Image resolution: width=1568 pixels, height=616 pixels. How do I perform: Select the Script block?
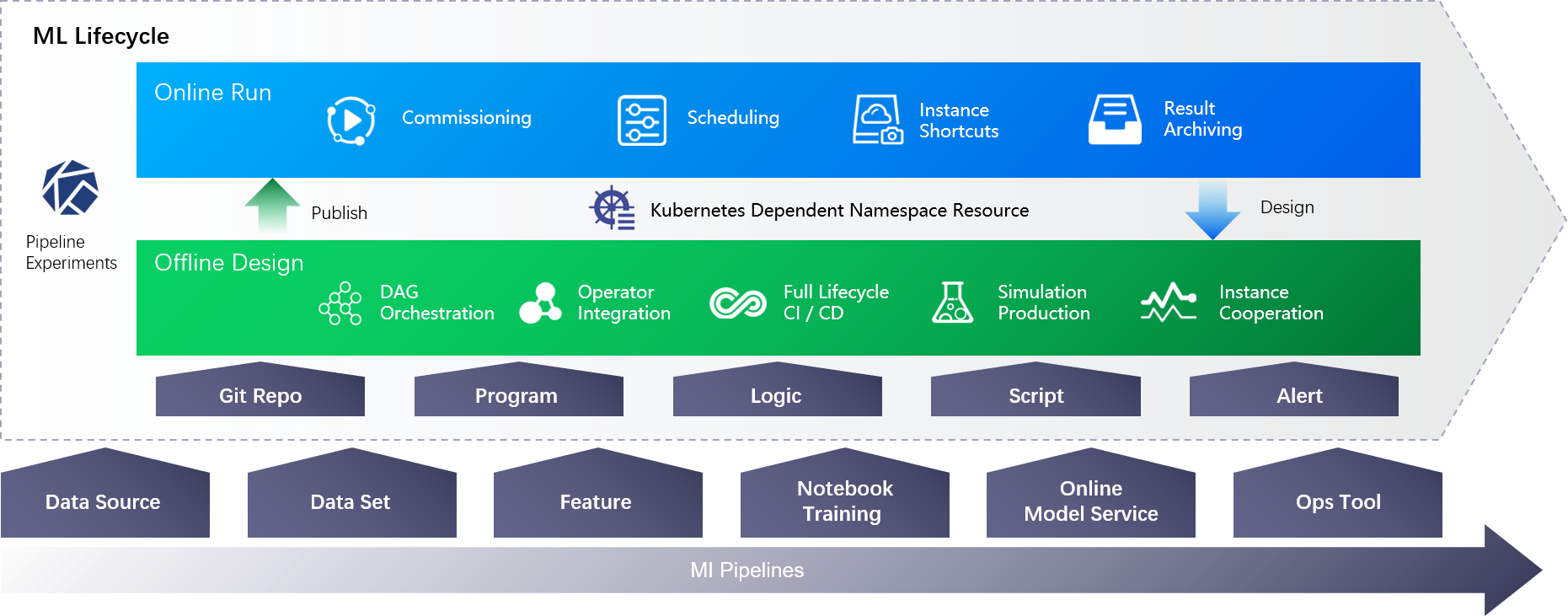pyautogui.click(x=1036, y=389)
